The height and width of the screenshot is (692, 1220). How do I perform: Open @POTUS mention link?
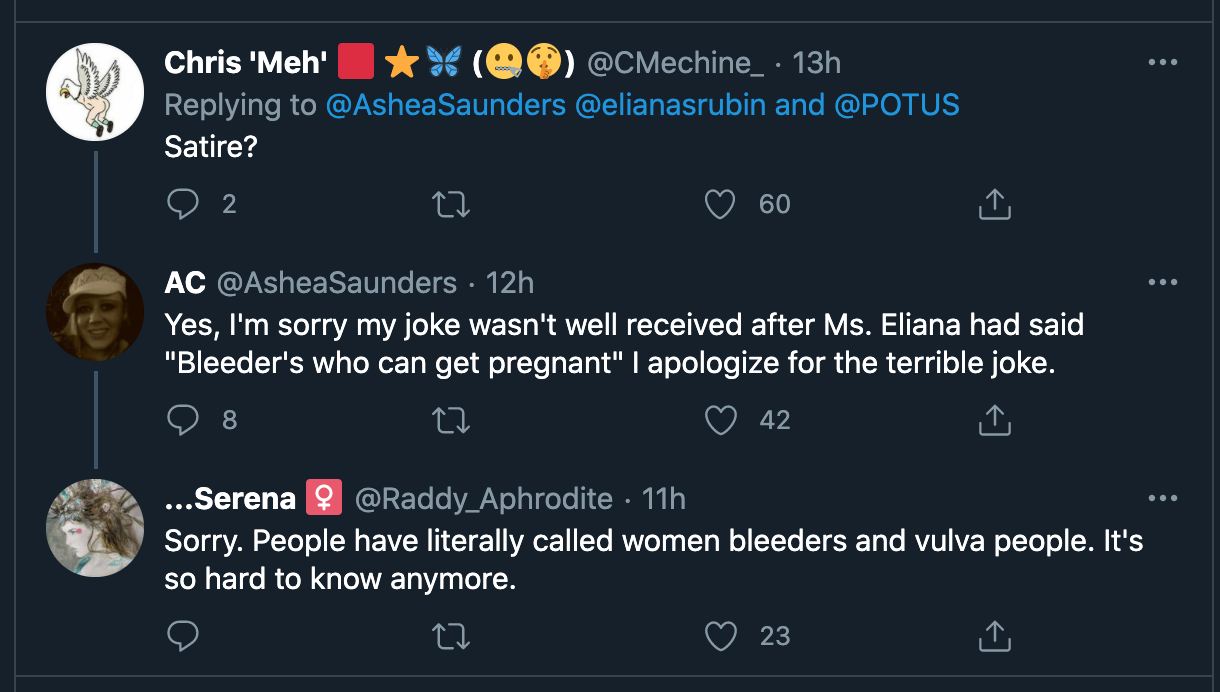tap(895, 104)
